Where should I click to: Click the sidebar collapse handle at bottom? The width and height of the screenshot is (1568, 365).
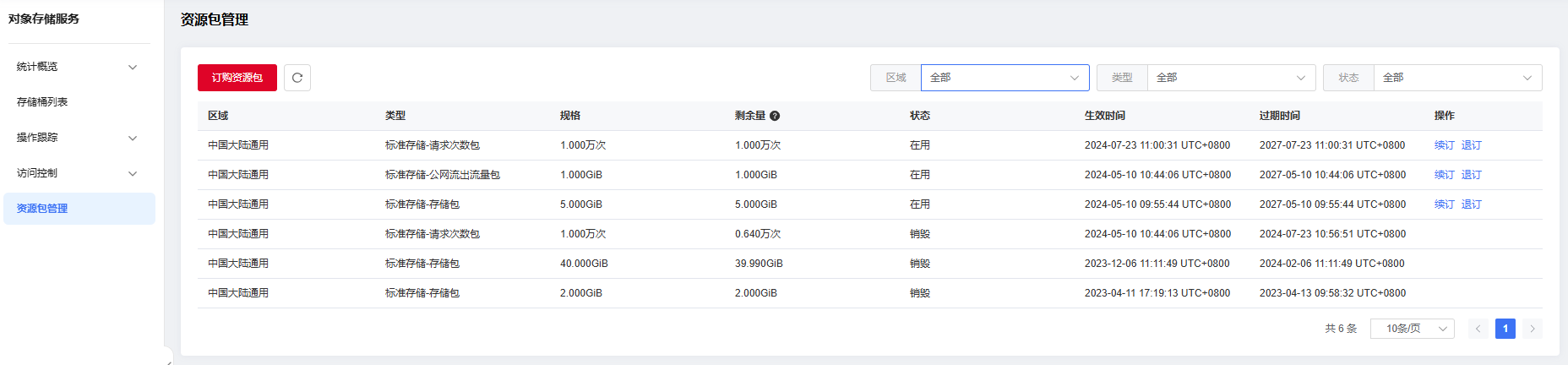point(168,358)
